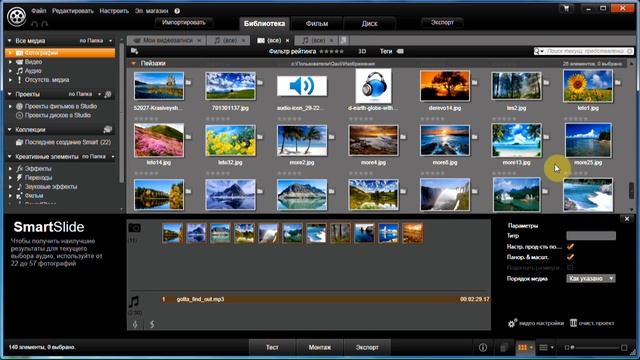Click the info circle icon in bottom bar
The image size is (640, 360).
[x=482, y=347]
